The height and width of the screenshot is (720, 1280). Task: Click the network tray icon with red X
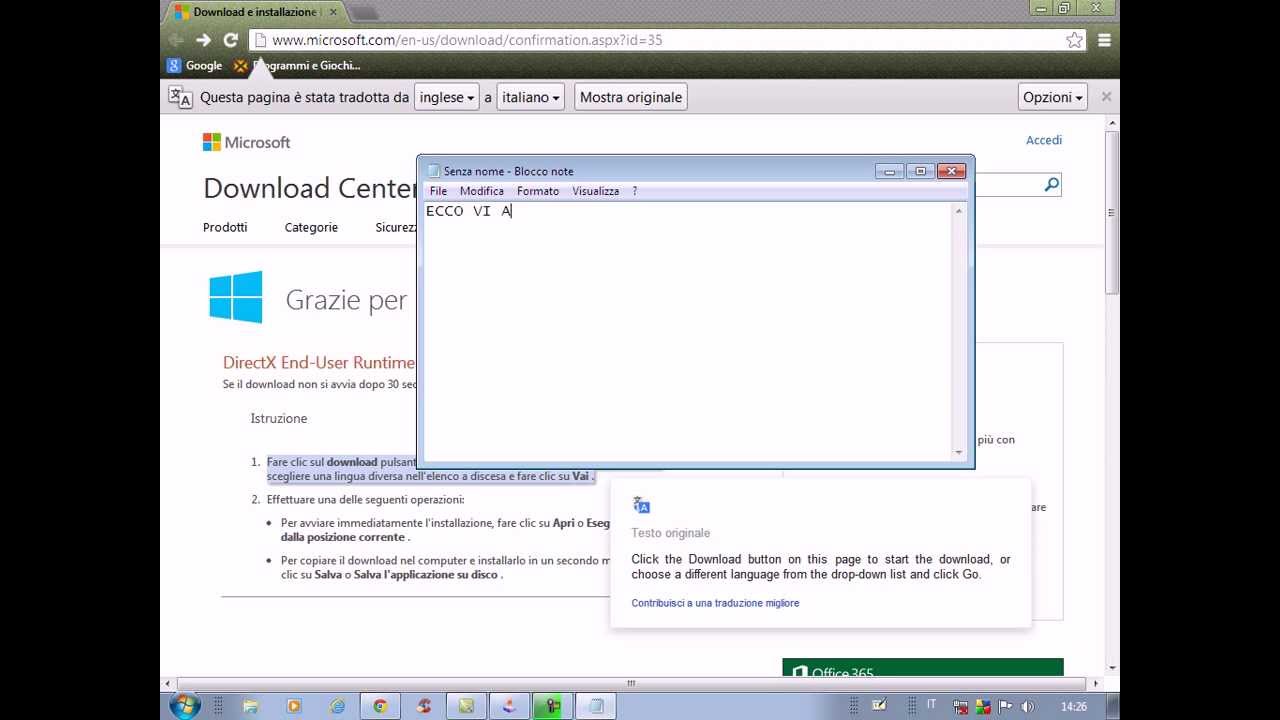[961, 706]
